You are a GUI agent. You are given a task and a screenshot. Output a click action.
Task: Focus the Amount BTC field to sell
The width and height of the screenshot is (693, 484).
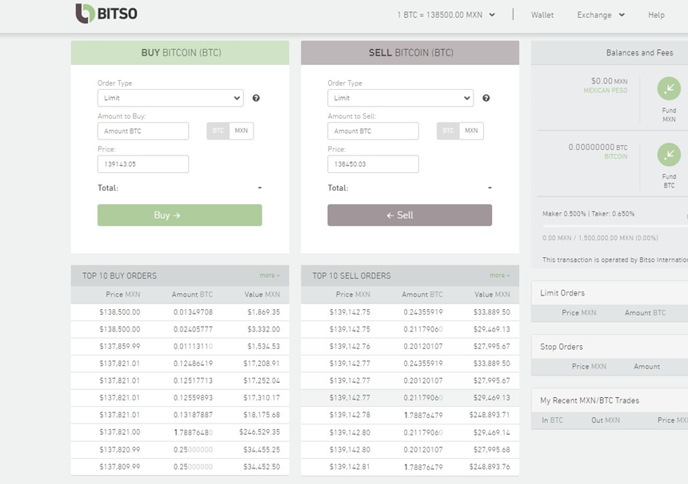coord(373,131)
